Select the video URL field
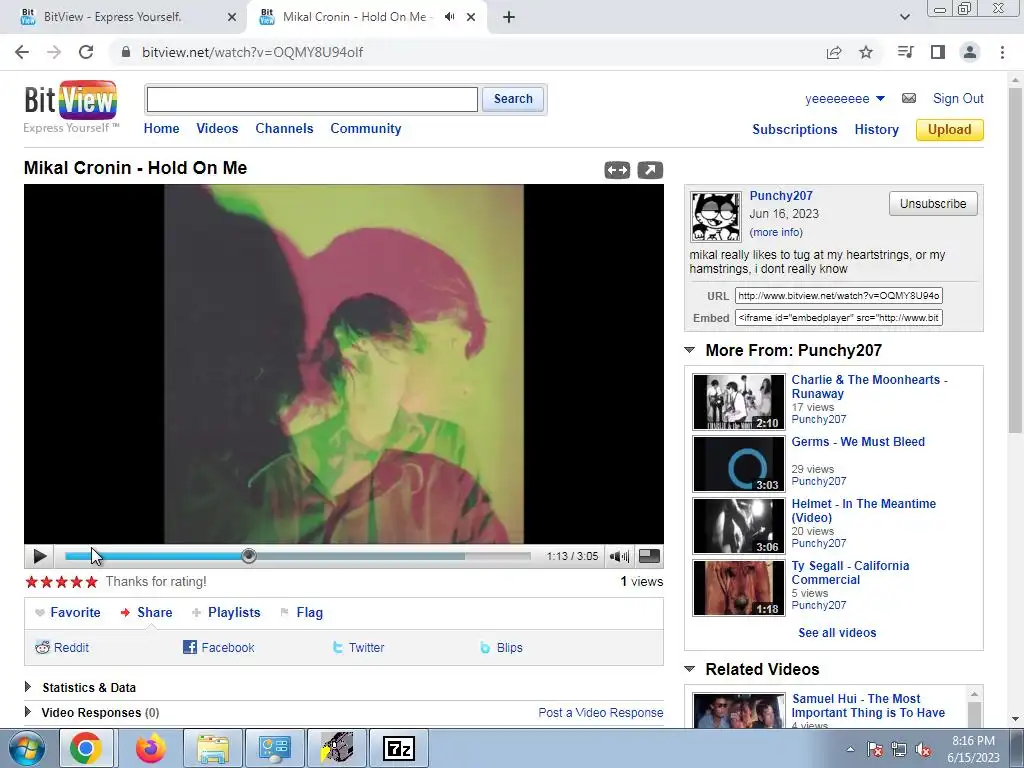Viewport: 1024px width, 768px height. tap(839, 296)
